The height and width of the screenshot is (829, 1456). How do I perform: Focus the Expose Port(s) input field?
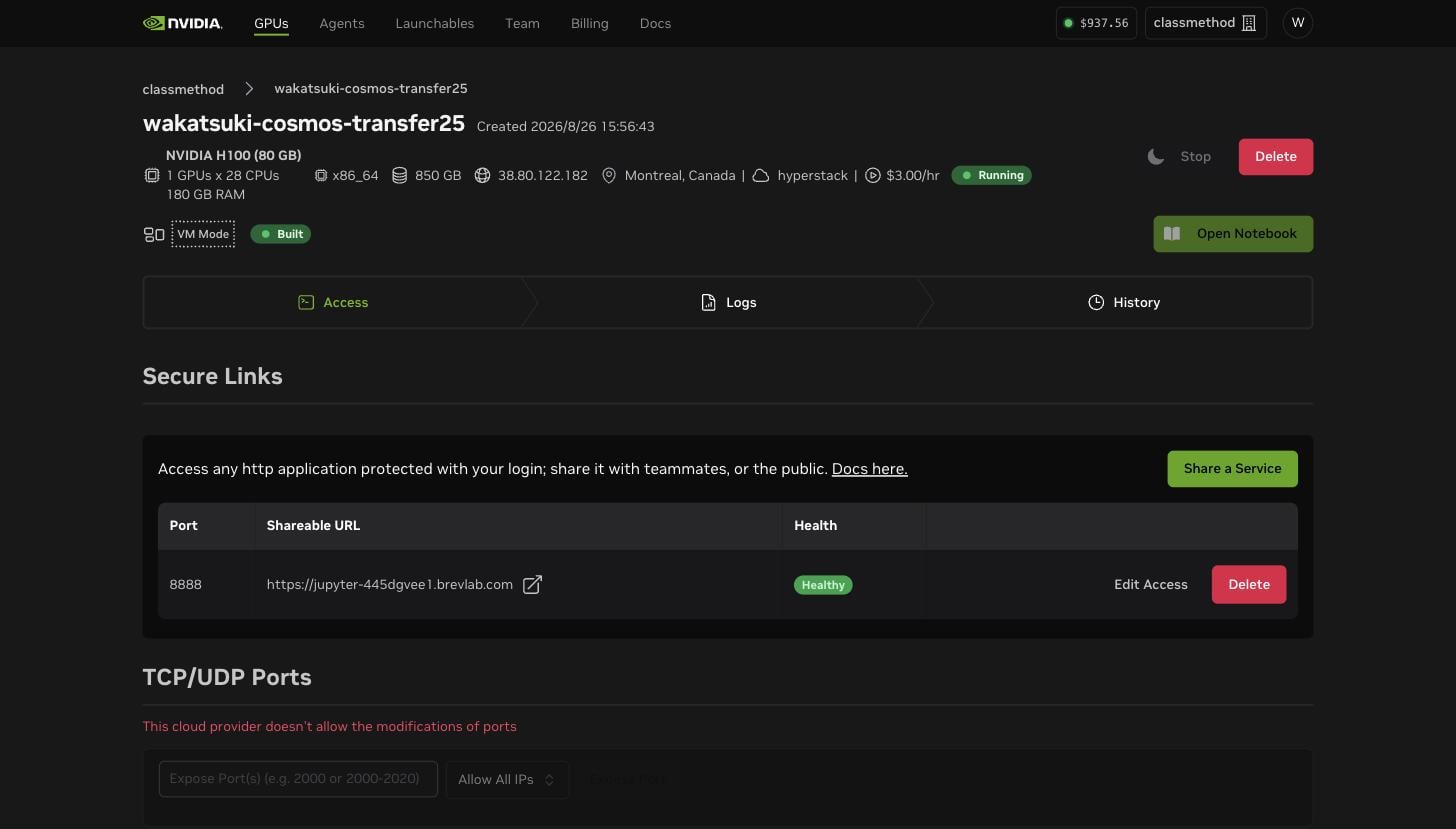click(x=298, y=779)
